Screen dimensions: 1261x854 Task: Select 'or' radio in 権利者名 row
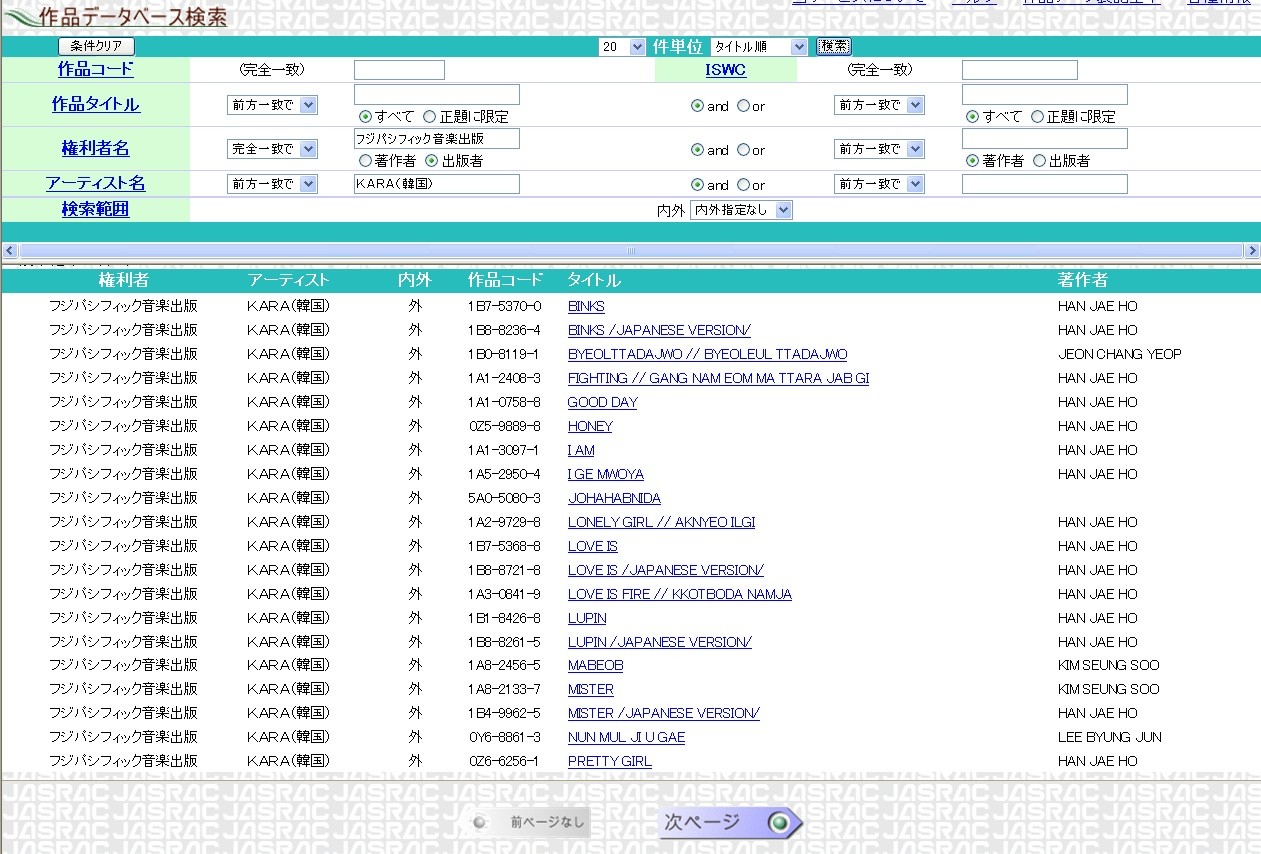[x=743, y=150]
